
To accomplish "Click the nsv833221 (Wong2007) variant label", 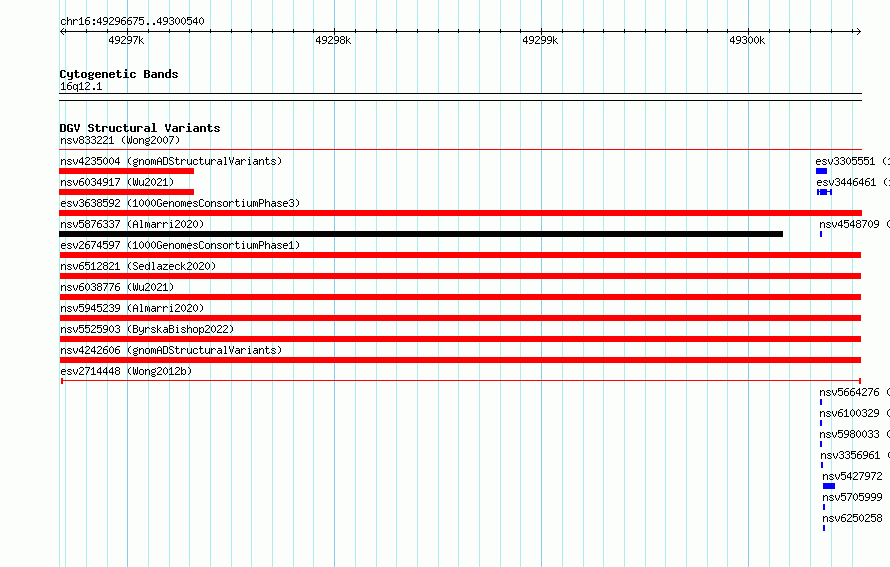I will [120, 140].
